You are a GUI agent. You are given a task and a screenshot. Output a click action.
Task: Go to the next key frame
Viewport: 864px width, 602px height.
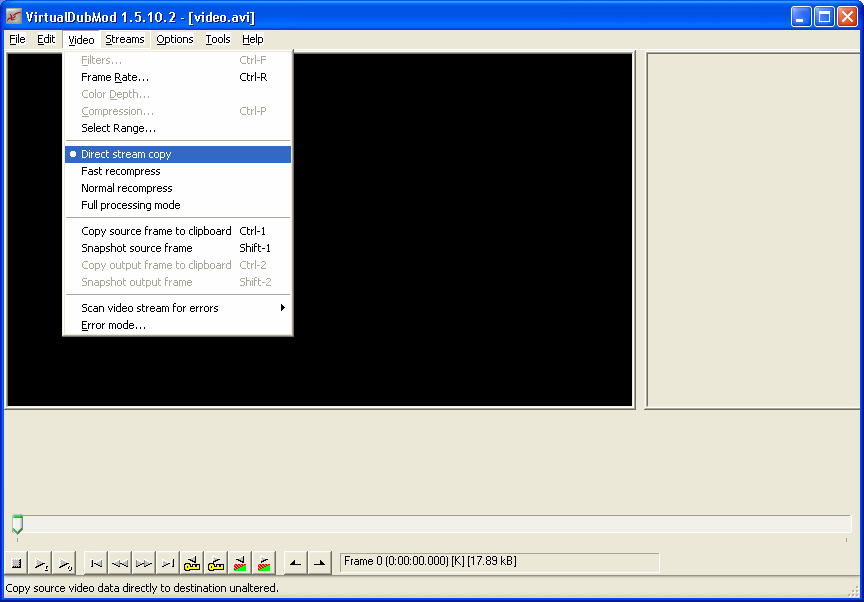point(216,563)
